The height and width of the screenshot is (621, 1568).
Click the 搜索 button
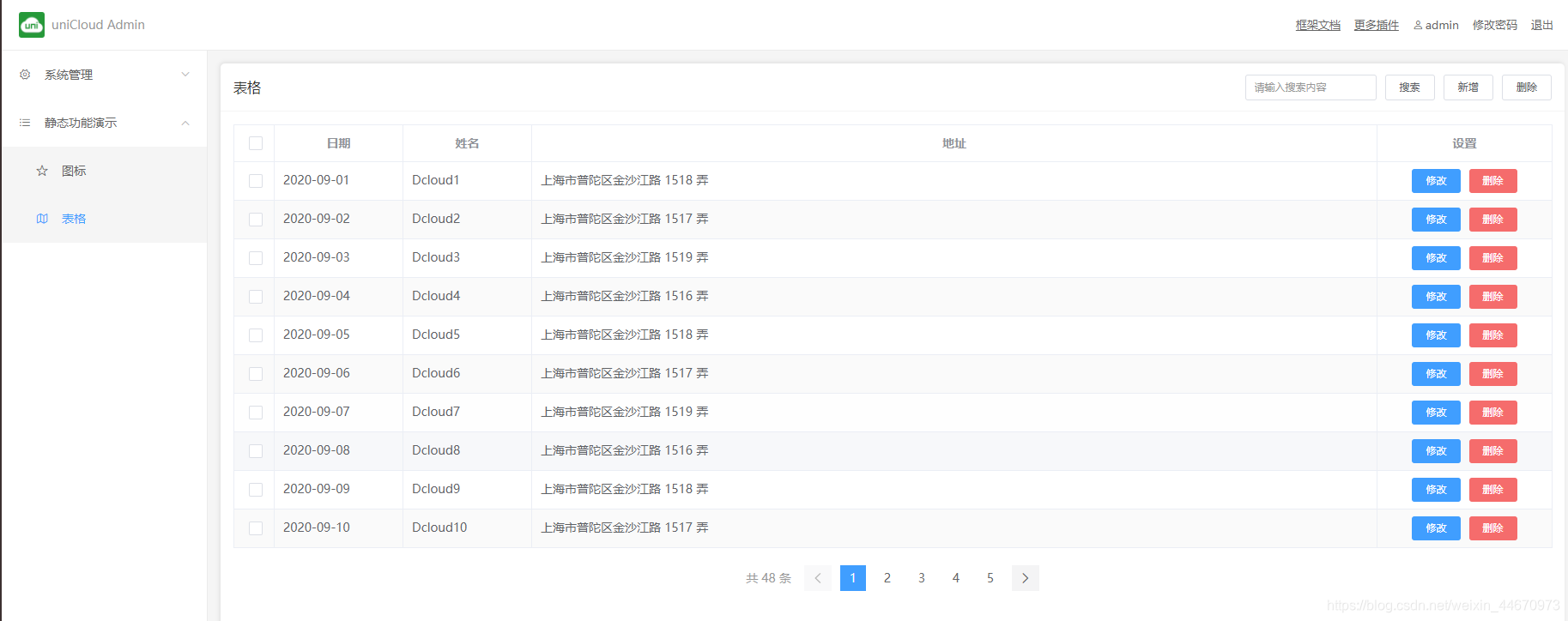coord(1410,87)
